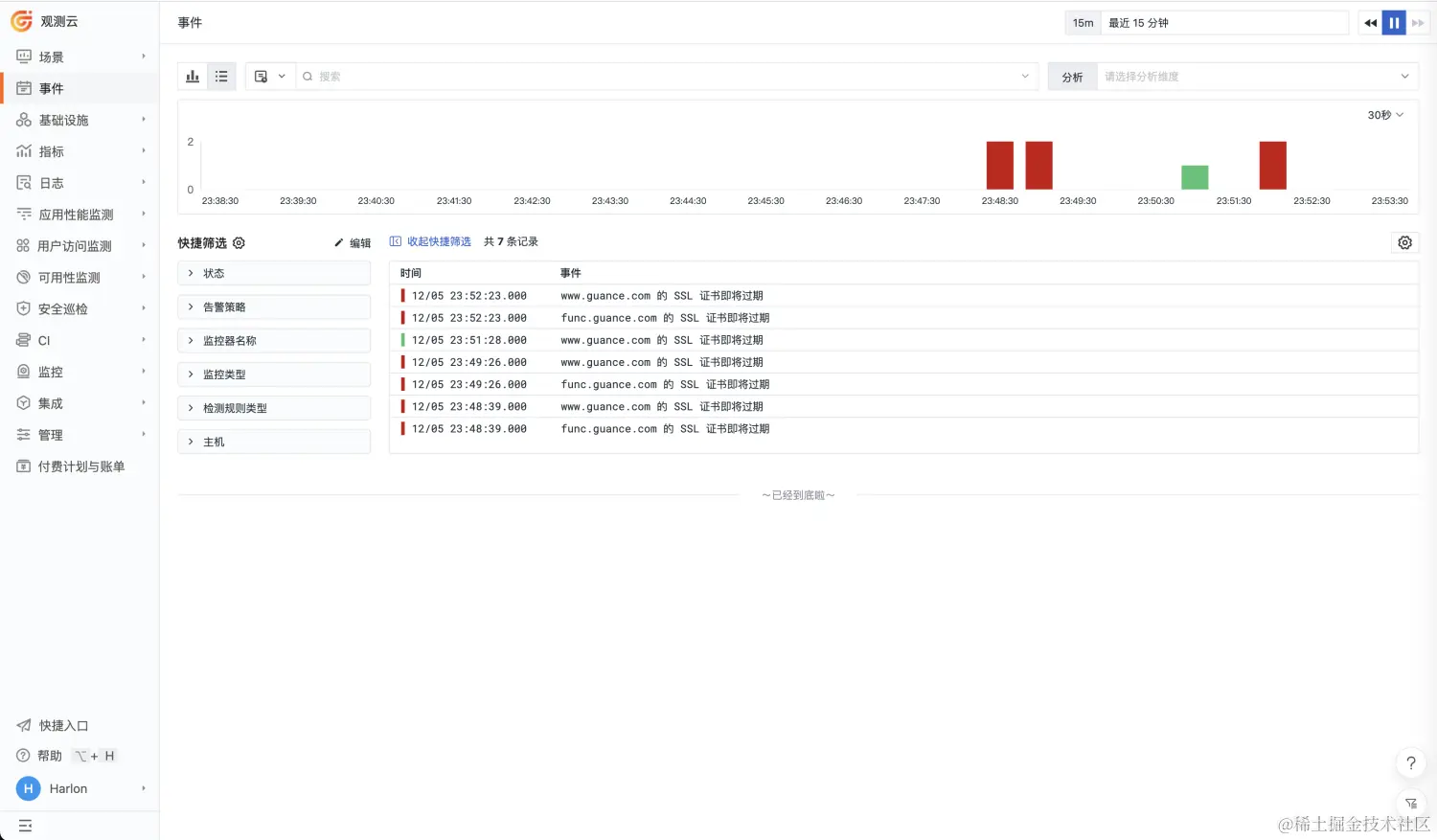Click the 观测云 logo icon

[x=21, y=21]
